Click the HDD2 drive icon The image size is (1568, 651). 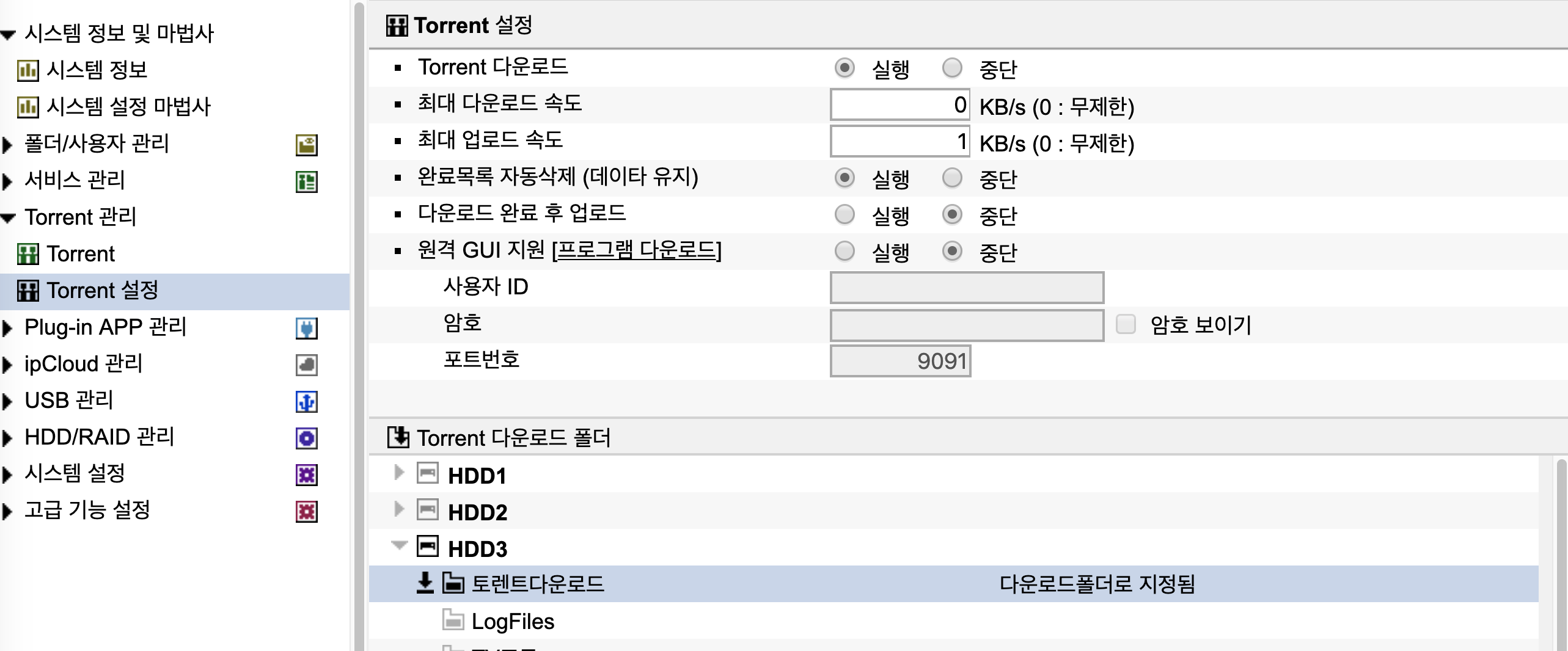[x=428, y=510]
